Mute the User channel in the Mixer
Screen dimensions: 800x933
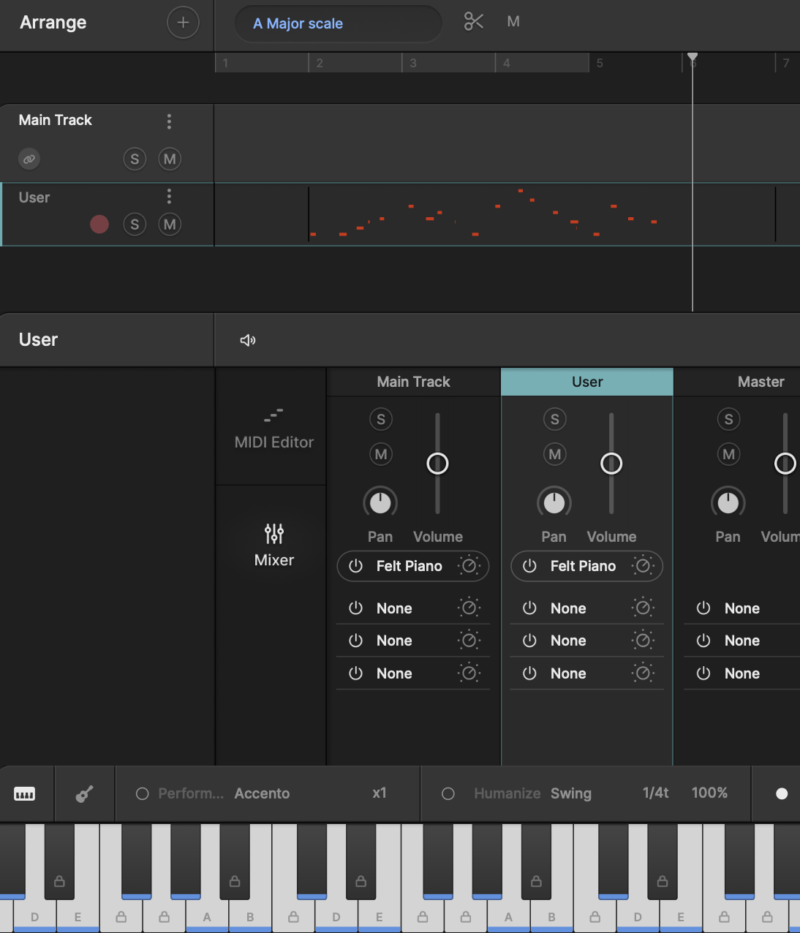point(554,454)
